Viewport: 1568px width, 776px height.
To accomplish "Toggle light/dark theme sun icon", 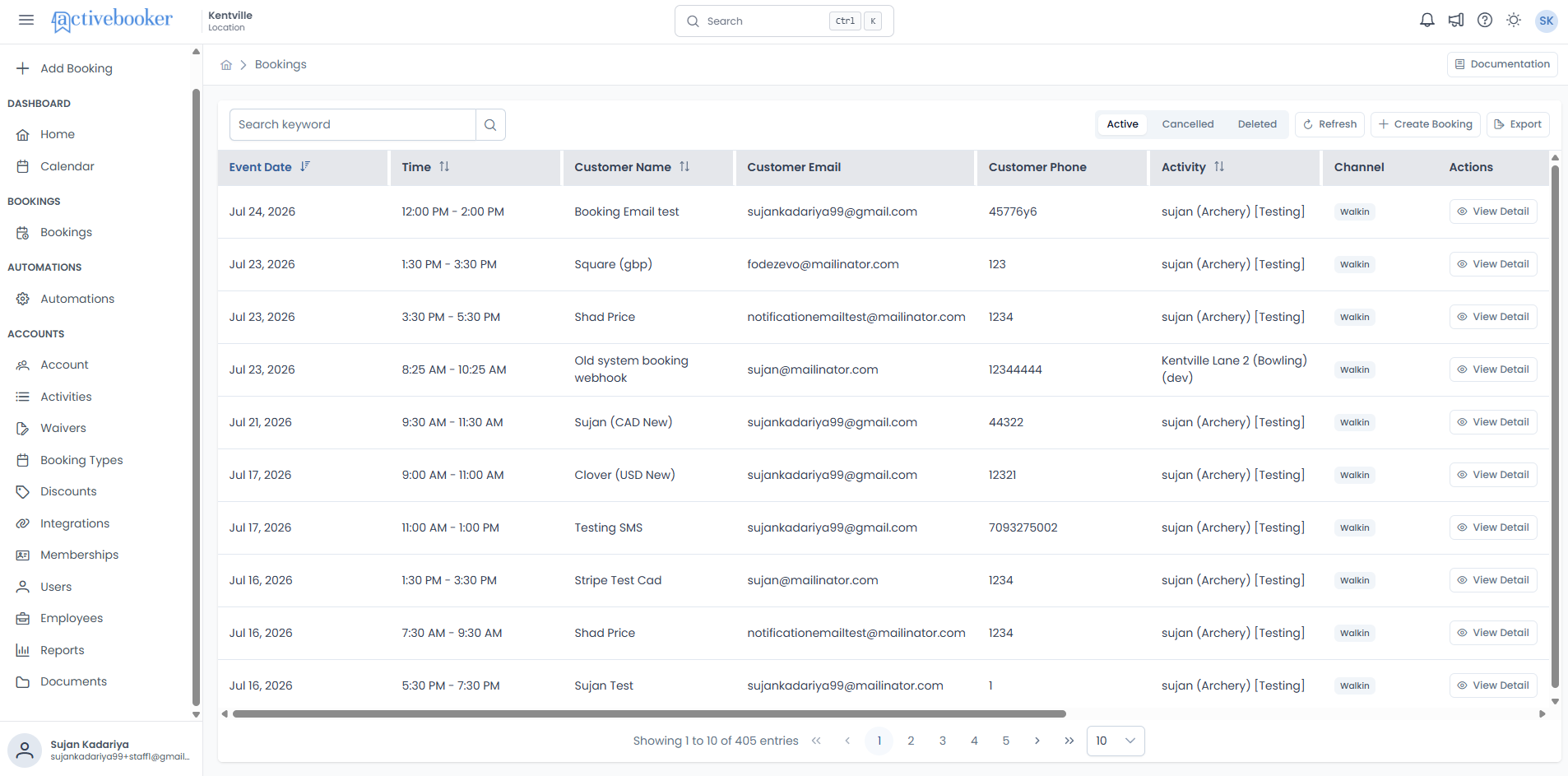I will (1514, 21).
